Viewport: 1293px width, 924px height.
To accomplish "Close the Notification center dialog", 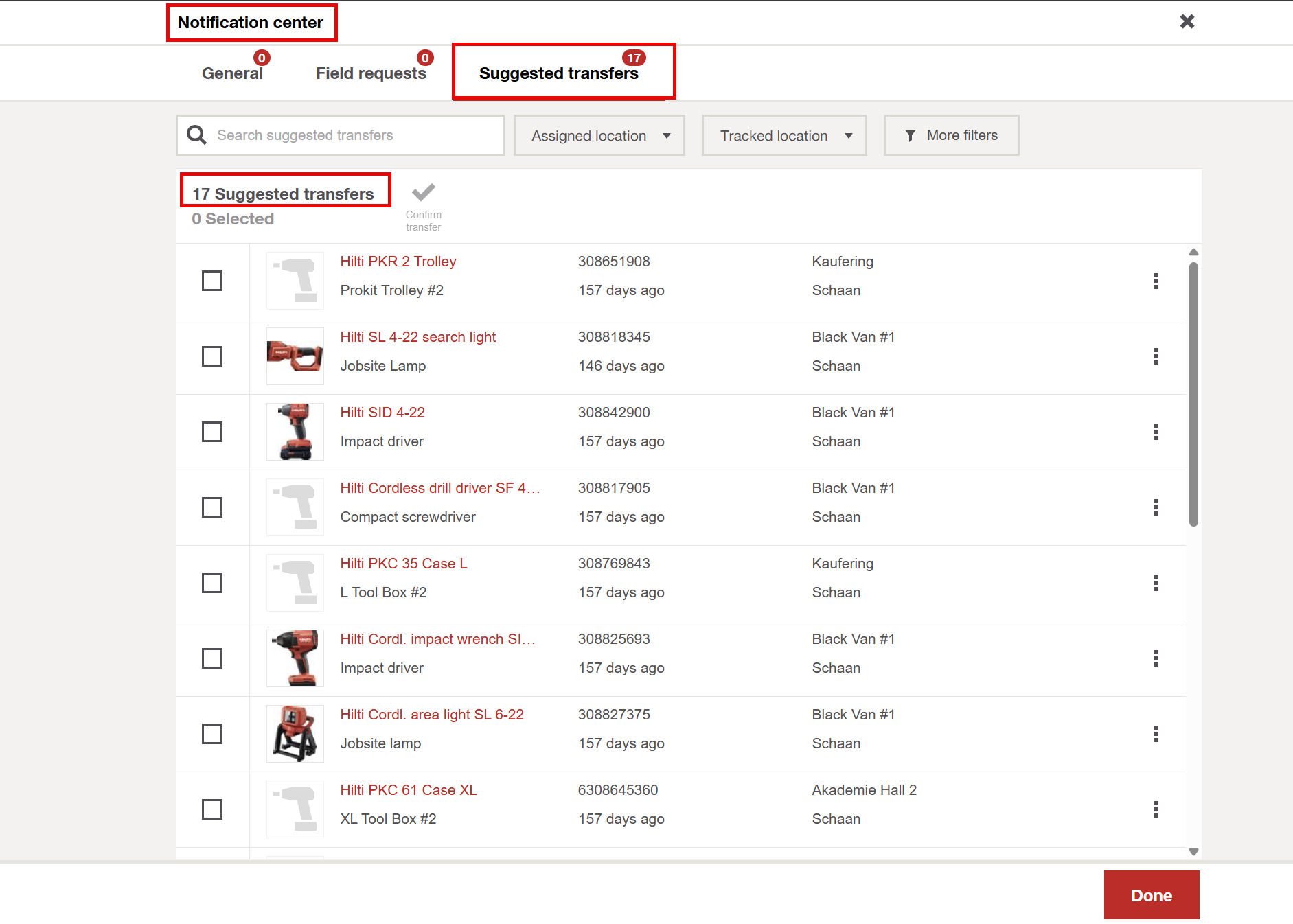I will tap(1187, 22).
